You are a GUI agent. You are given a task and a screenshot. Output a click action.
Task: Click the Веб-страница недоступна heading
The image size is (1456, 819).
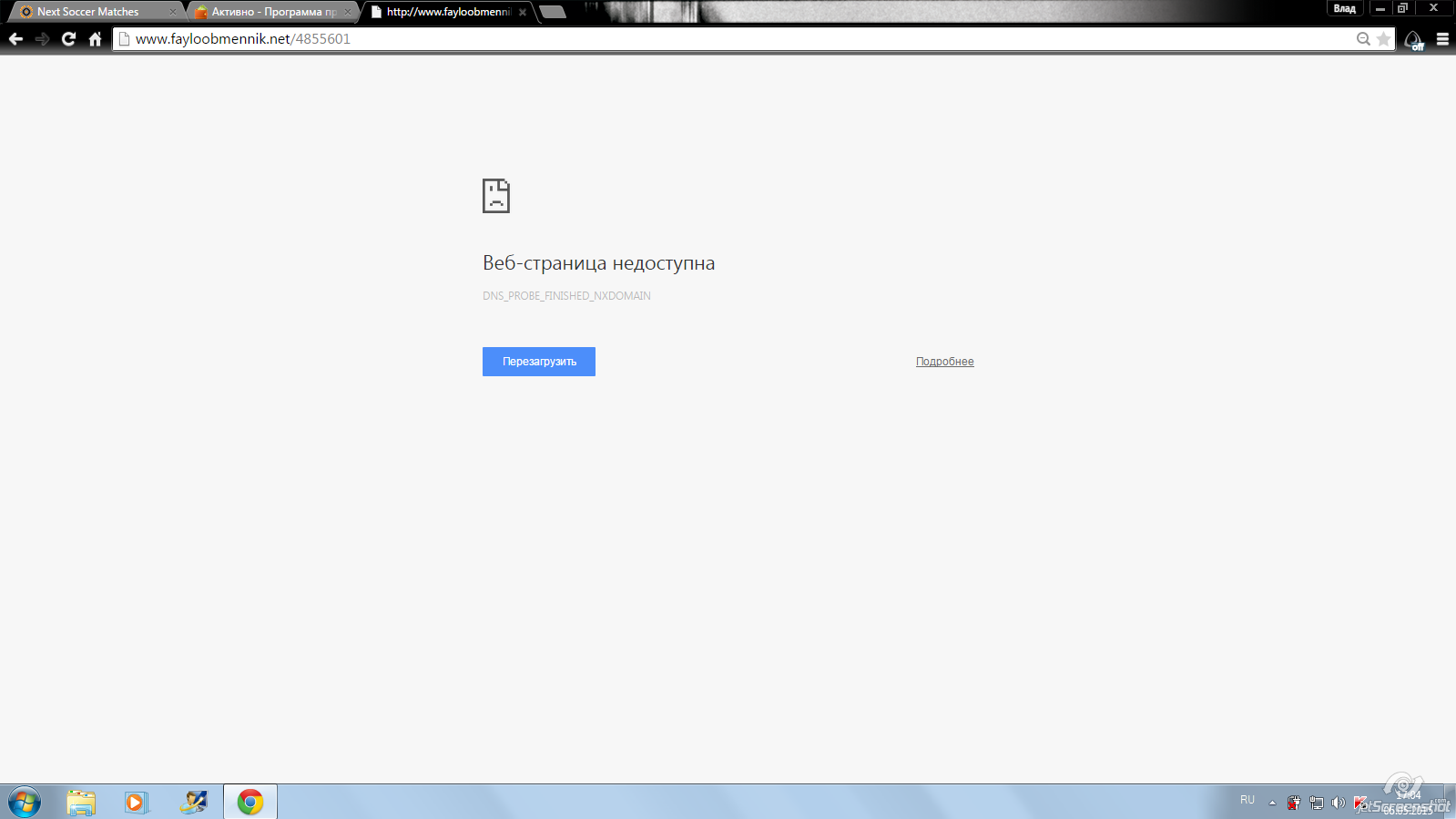pos(598,263)
